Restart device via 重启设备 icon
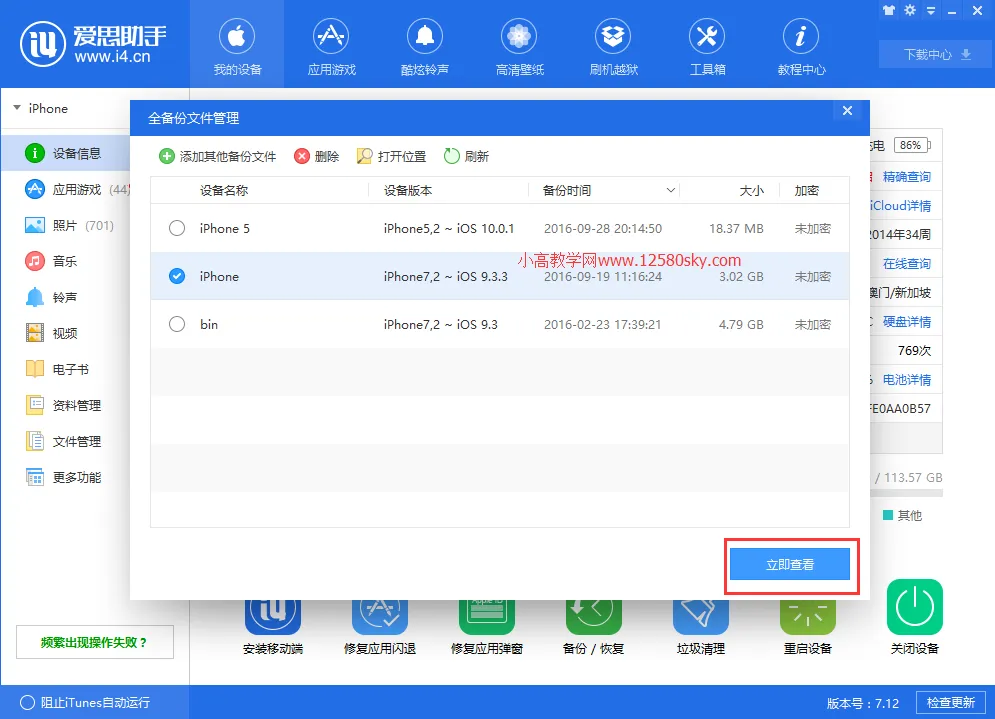The image size is (995, 719). [807, 618]
